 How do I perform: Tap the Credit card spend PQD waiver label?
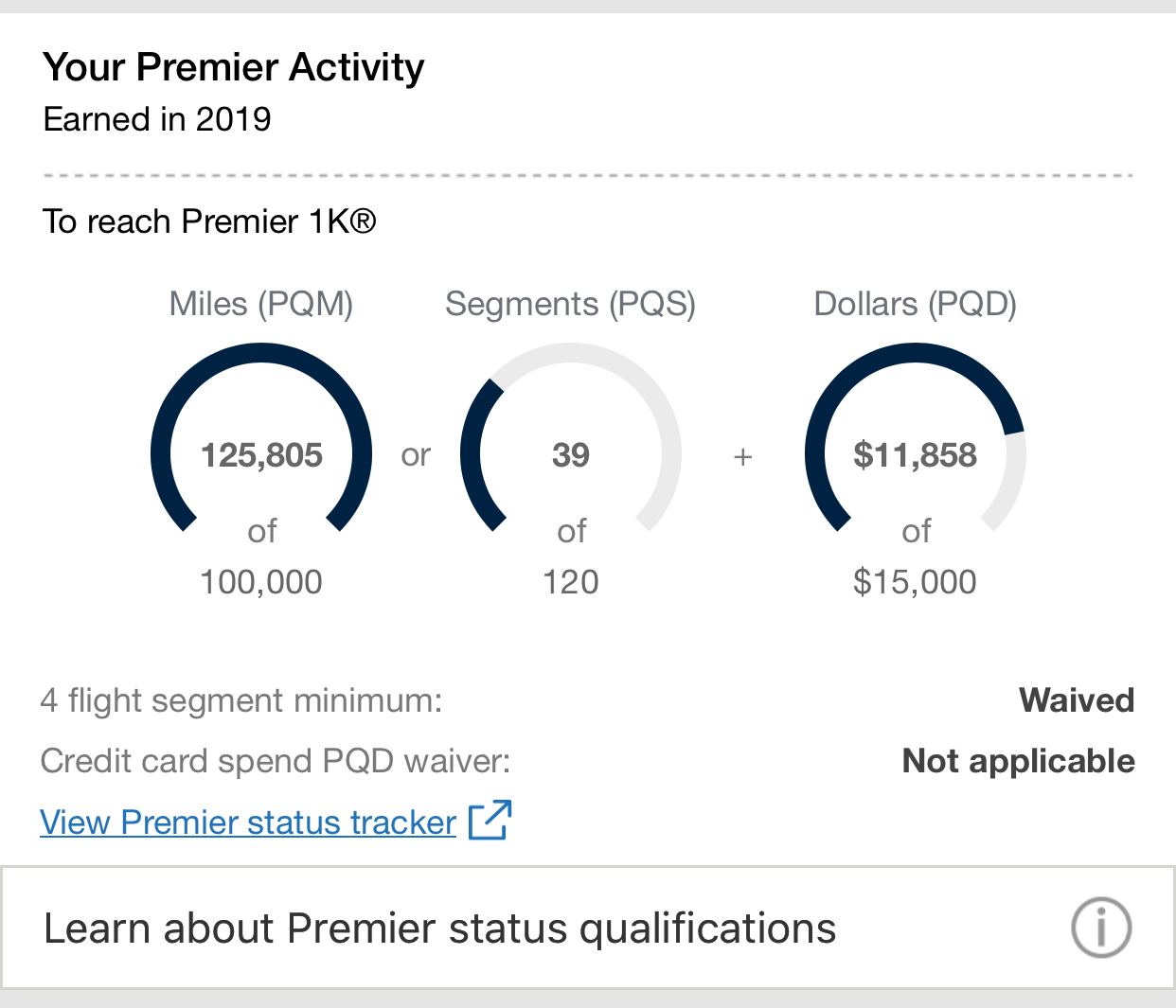pos(276,761)
